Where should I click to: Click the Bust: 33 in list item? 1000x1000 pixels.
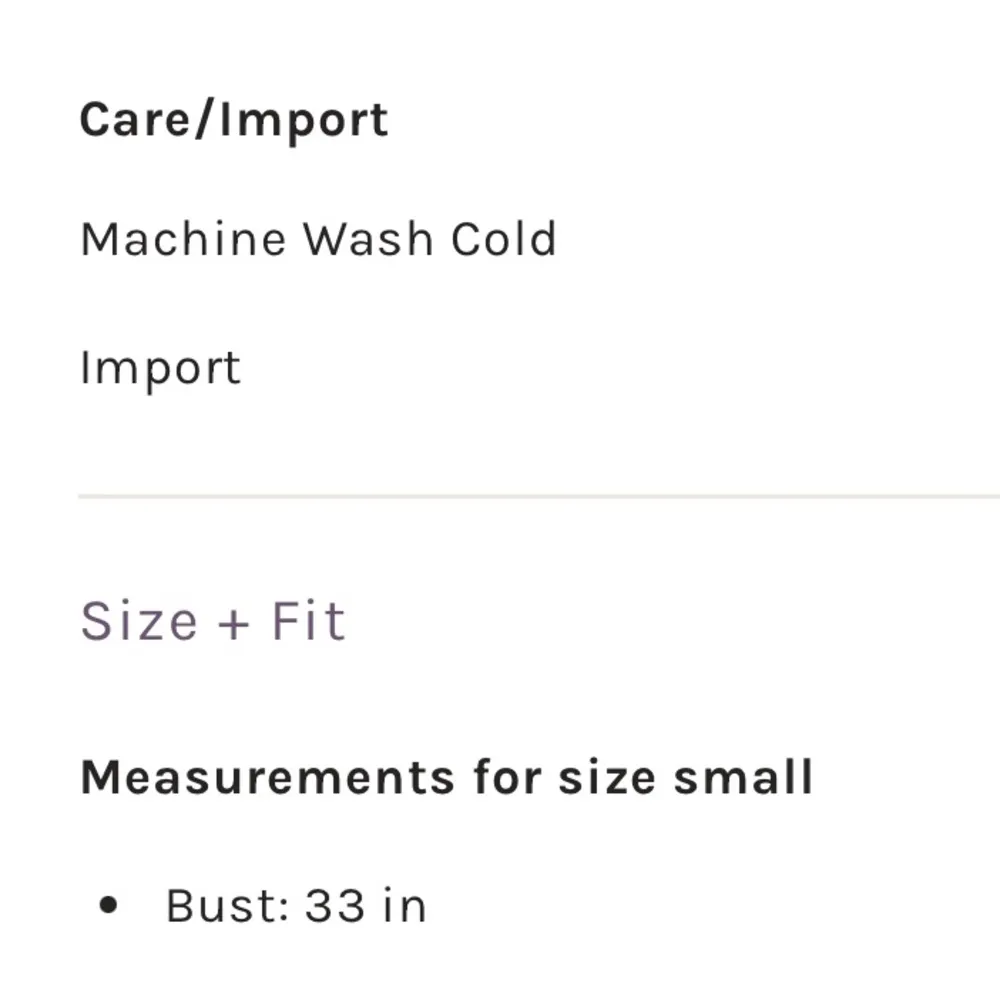[296, 906]
